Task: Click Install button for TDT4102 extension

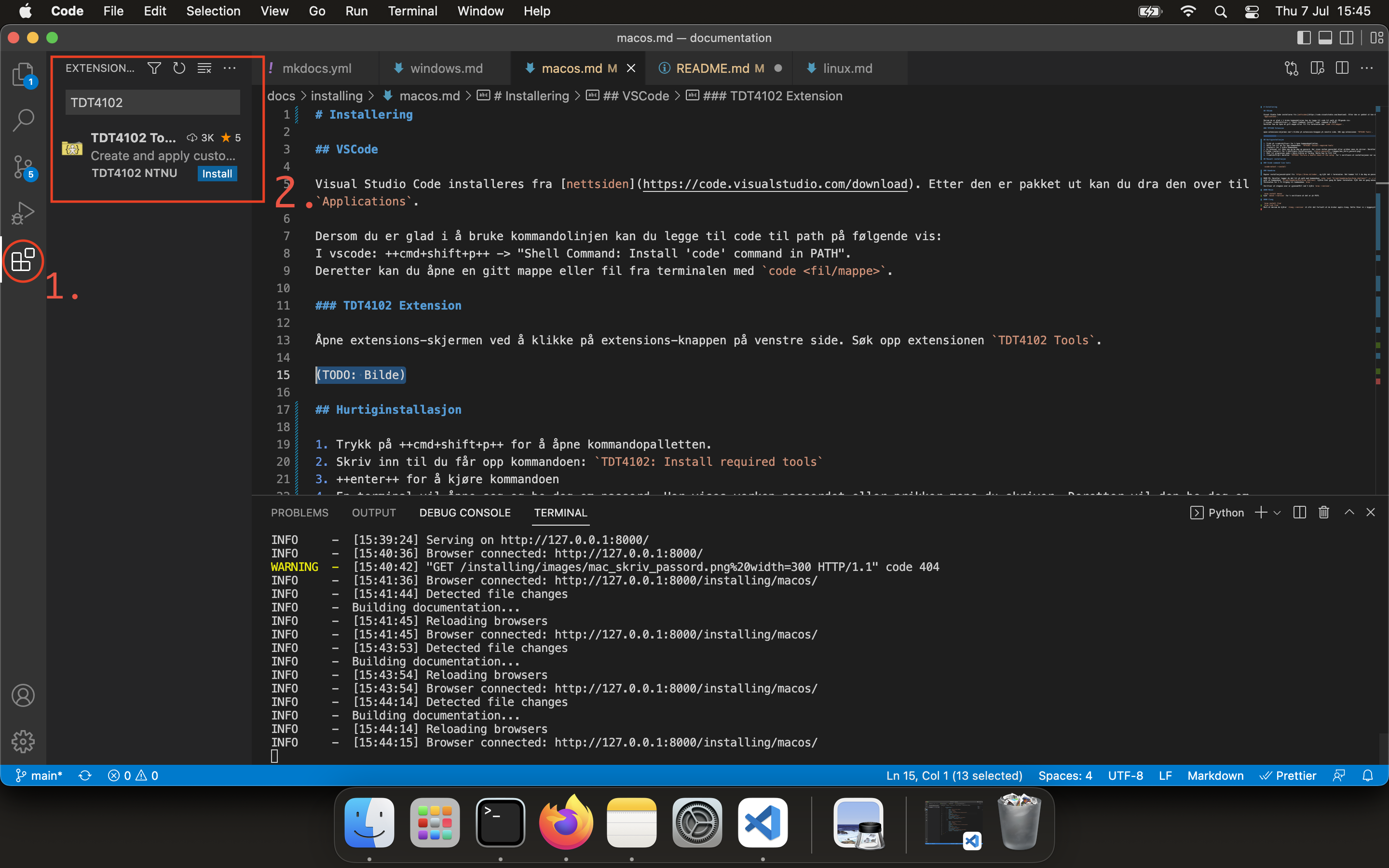Action: point(216,173)
